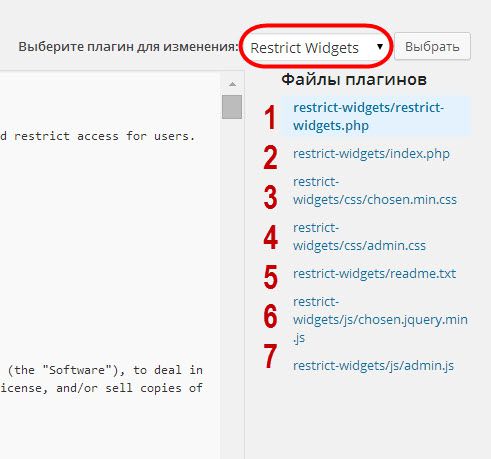Open the css/admin.css plugin file
491x459 pixels.
point(359,237)
